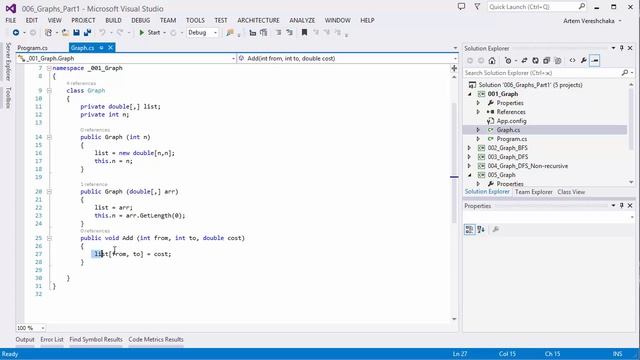Click the Feedback icon in the title bar
Screen dimensions: 640x360
(x=461, y=7)
